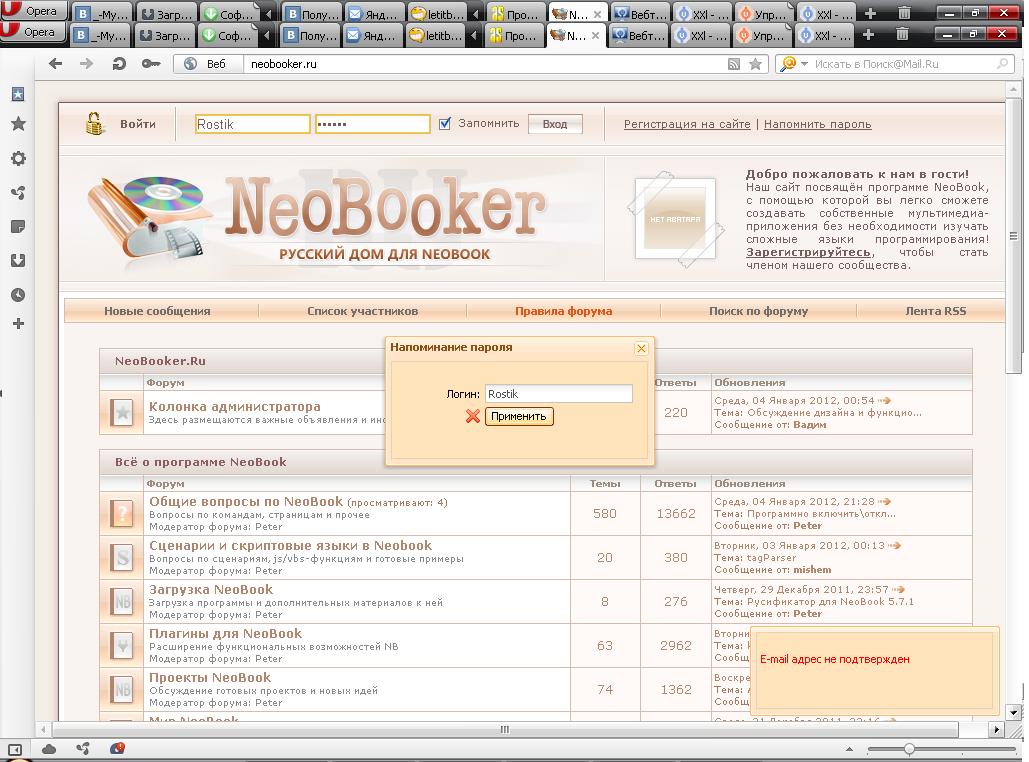1029x762 pixels.
Task: Click the E-mail адрес не подтвержден notification
Action: (x=874, y=669)
